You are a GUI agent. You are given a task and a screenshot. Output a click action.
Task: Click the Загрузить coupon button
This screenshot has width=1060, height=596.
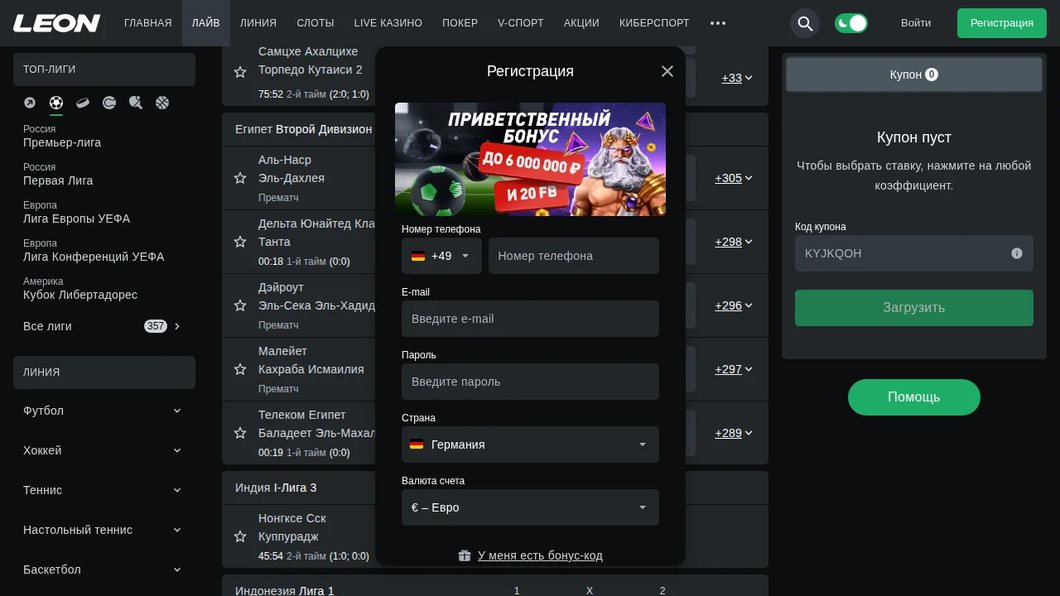tap(914, 308)
